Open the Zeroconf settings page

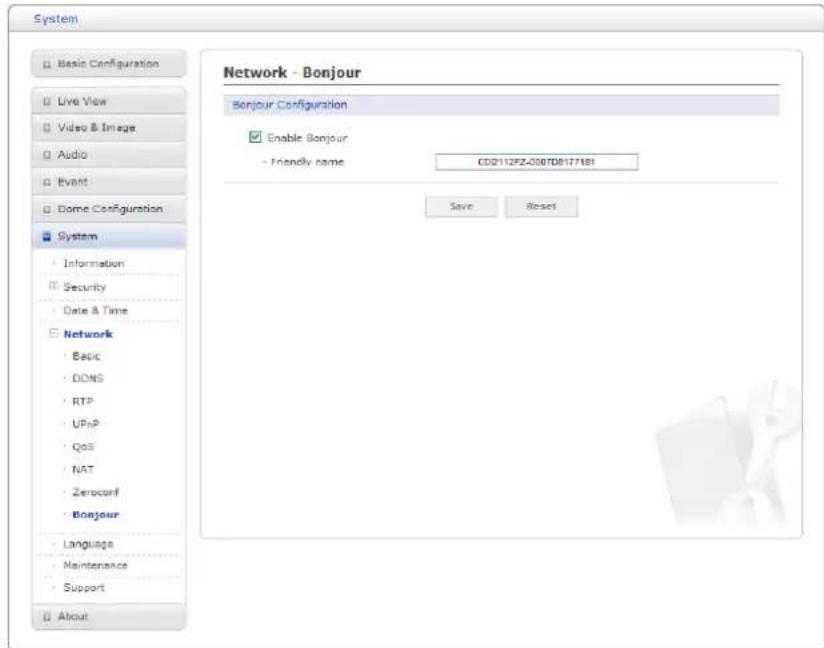click(x=96, y=492)
